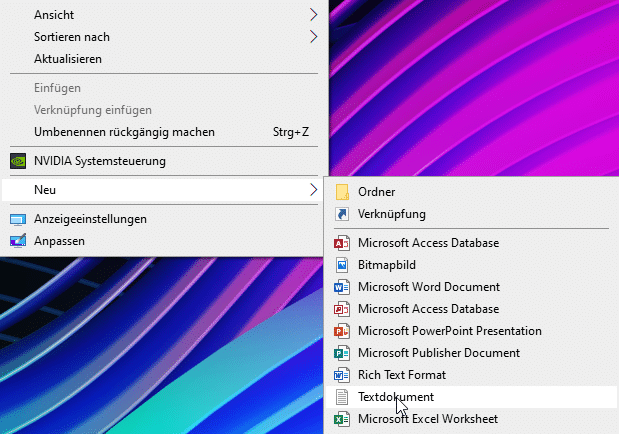Click the Microsoft Excel Worksheet icon
The height and width of the screenshot is (434, 619).
point(341,419)
